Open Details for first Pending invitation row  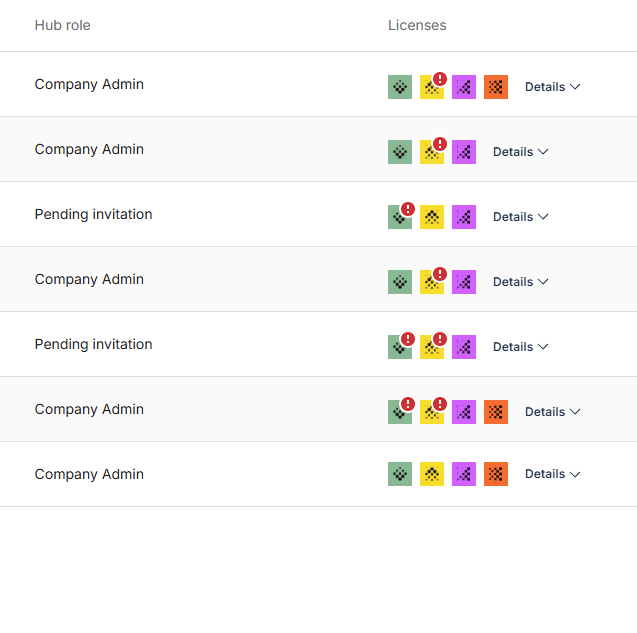coord(520,217)
